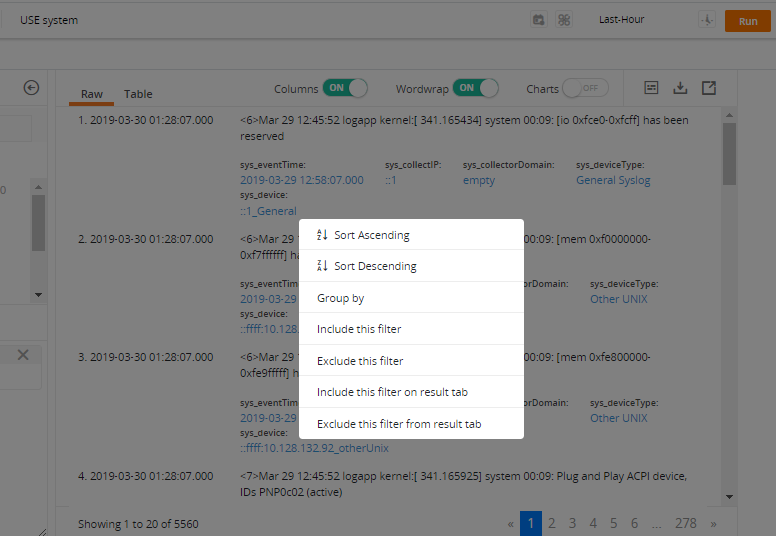The image size is (776, 536).
Task: Open results in new window icon
Action: [x=709, y=88]
